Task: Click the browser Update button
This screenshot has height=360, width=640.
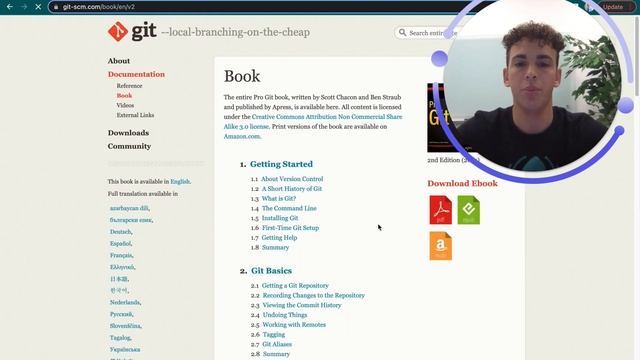Action: tap(613, 7)
